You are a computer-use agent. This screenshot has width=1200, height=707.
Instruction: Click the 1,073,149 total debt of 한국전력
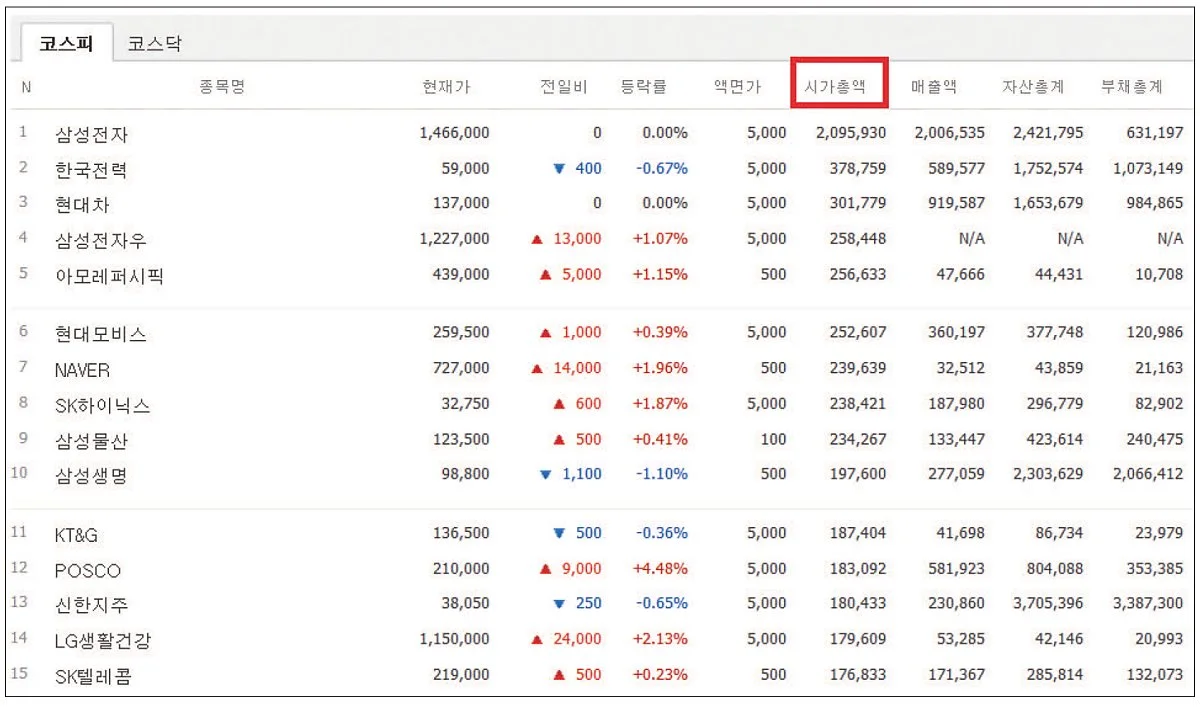coord(1148,168)
